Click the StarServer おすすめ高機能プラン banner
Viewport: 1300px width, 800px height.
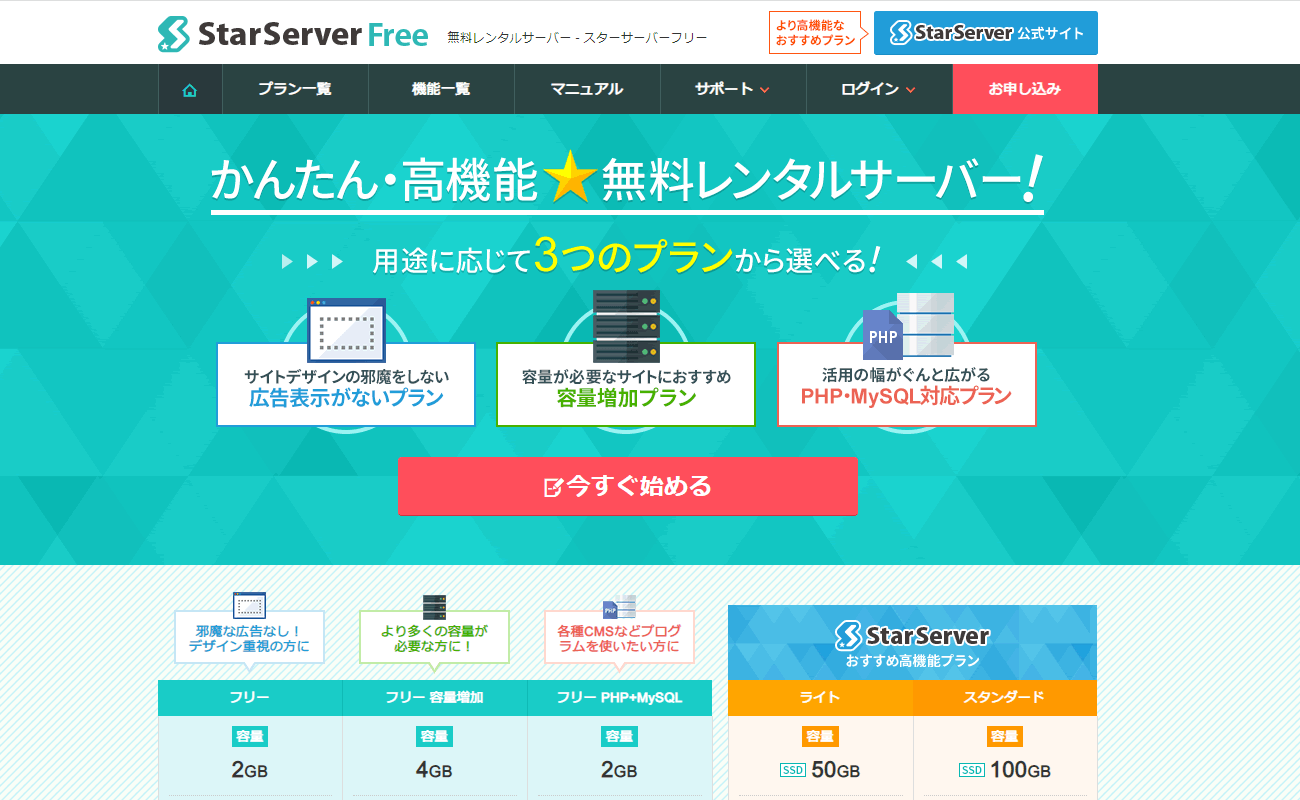912,643
